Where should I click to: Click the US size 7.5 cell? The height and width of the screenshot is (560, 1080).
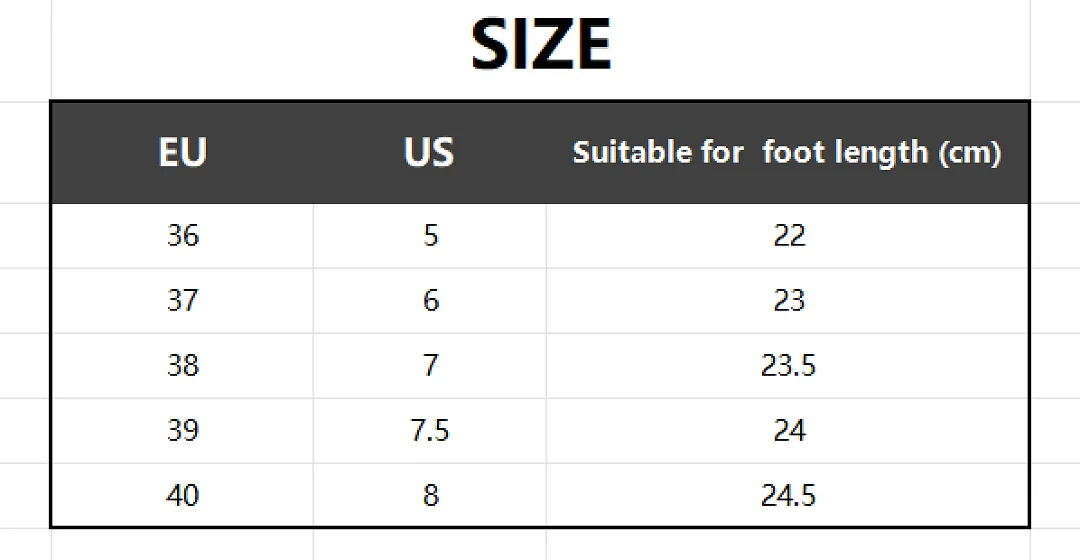click(x=430, y=431)
